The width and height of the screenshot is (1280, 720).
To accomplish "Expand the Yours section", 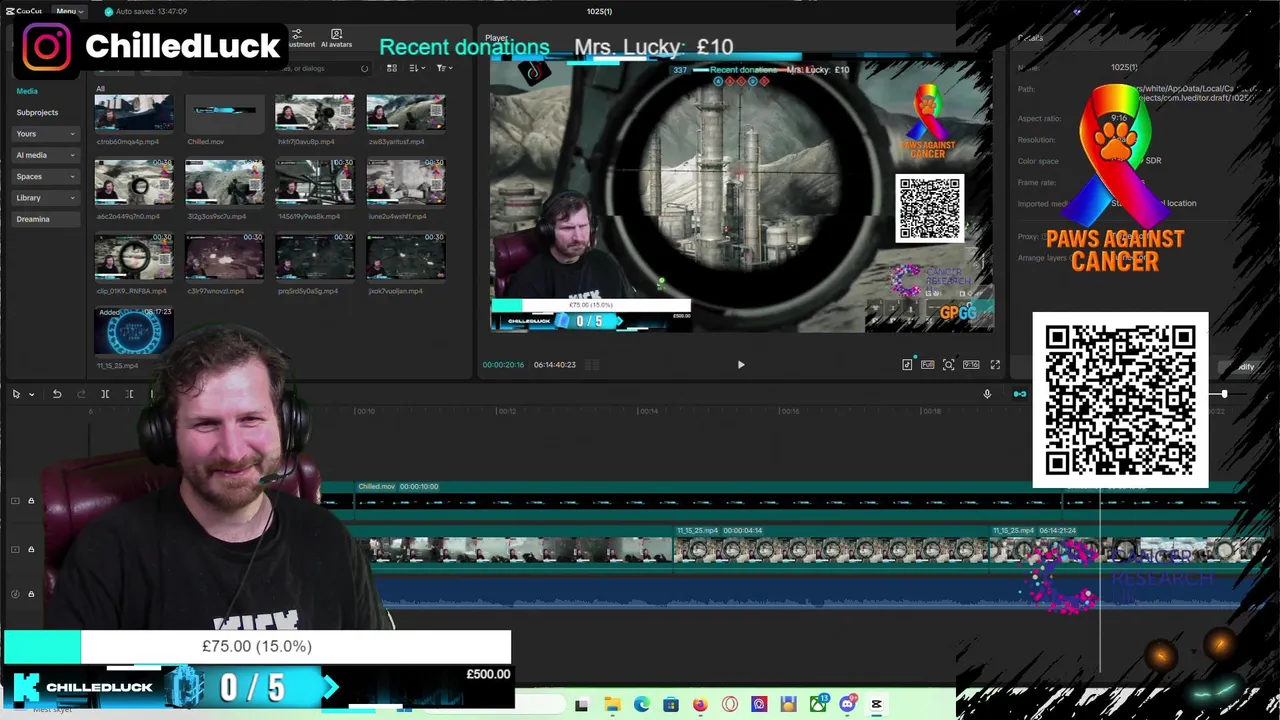I will (x=45, y=133).
